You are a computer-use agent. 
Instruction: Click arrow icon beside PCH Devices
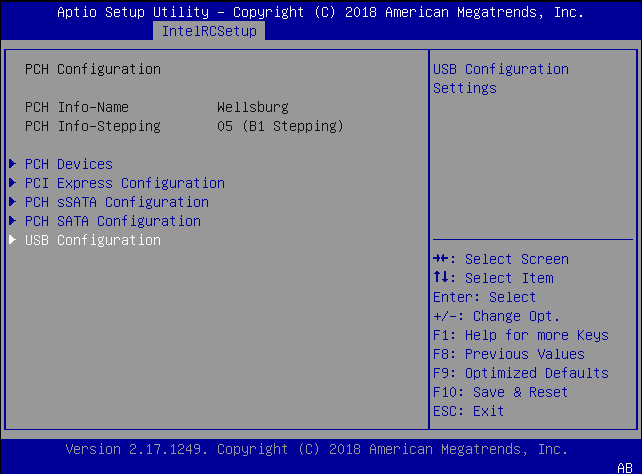tap(12, 164)
